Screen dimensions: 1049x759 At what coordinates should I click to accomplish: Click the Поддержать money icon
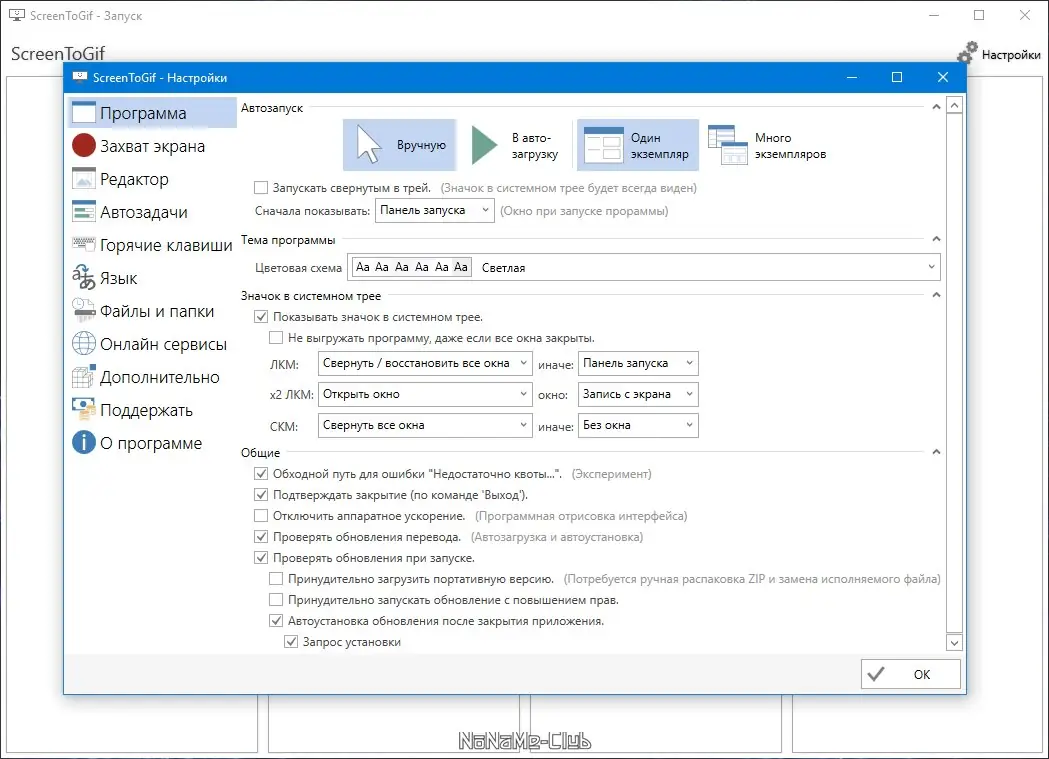[84, 409]
